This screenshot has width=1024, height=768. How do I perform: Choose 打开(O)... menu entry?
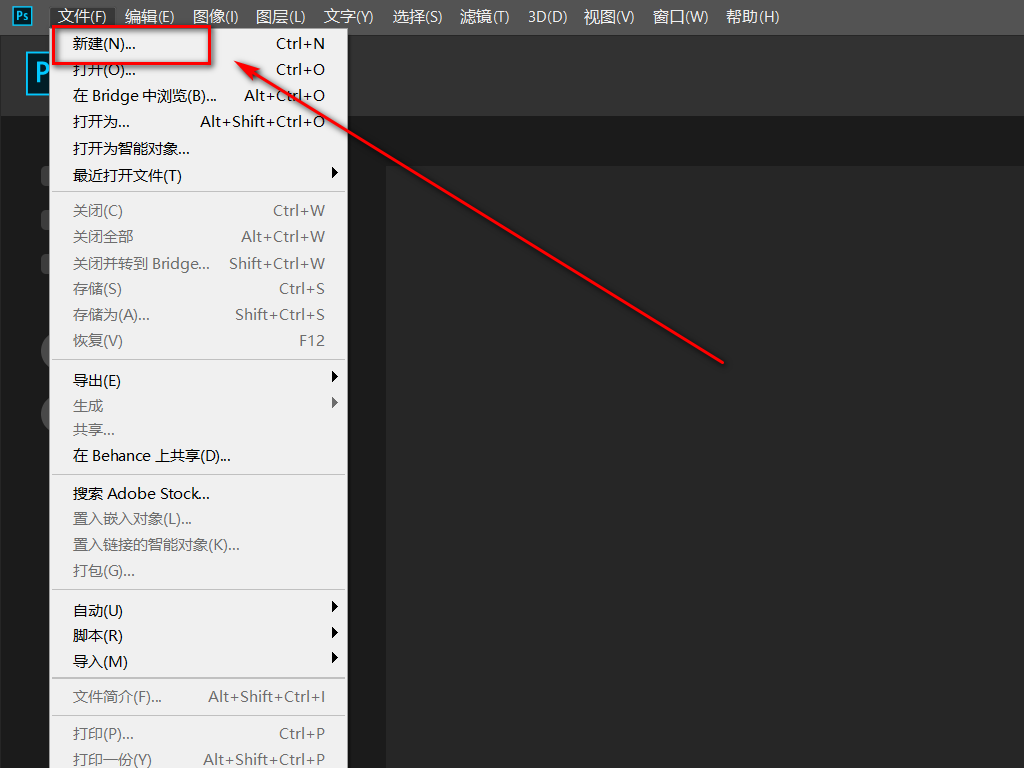[199, 70]
